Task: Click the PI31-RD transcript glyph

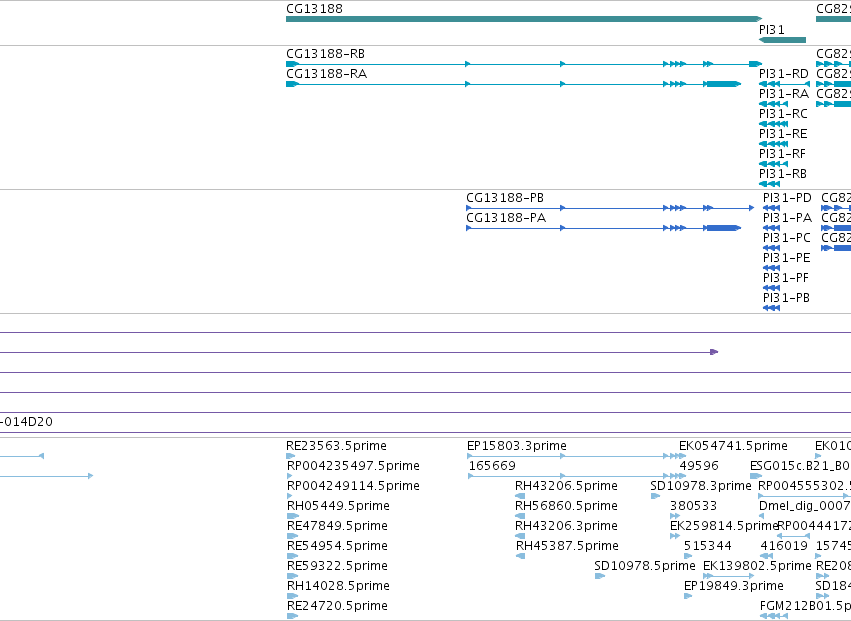Action: coord(784,84)
